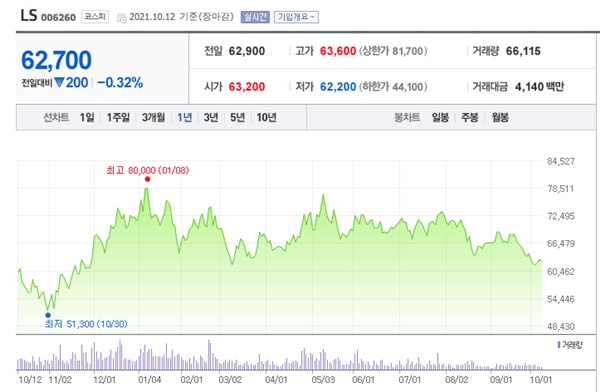Select the 3년 line chart period
Viewport: 600px width, 392px height.
pyautogui.click(x=211, y=117)
